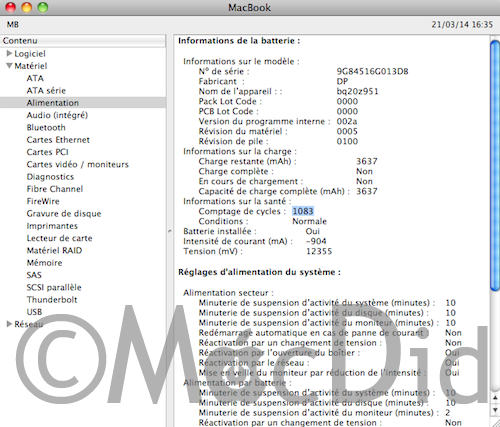500x427 pixels.
Task: Click the Révision de pile value 0100
Action: [347, 141]
